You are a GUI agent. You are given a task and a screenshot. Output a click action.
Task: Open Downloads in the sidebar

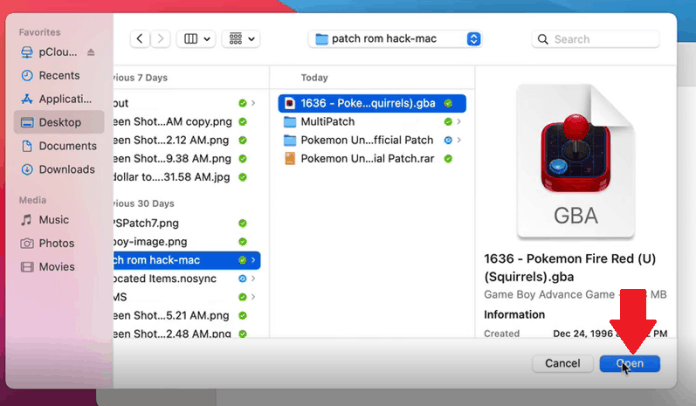pyautogui.click(x=59, y=169)
